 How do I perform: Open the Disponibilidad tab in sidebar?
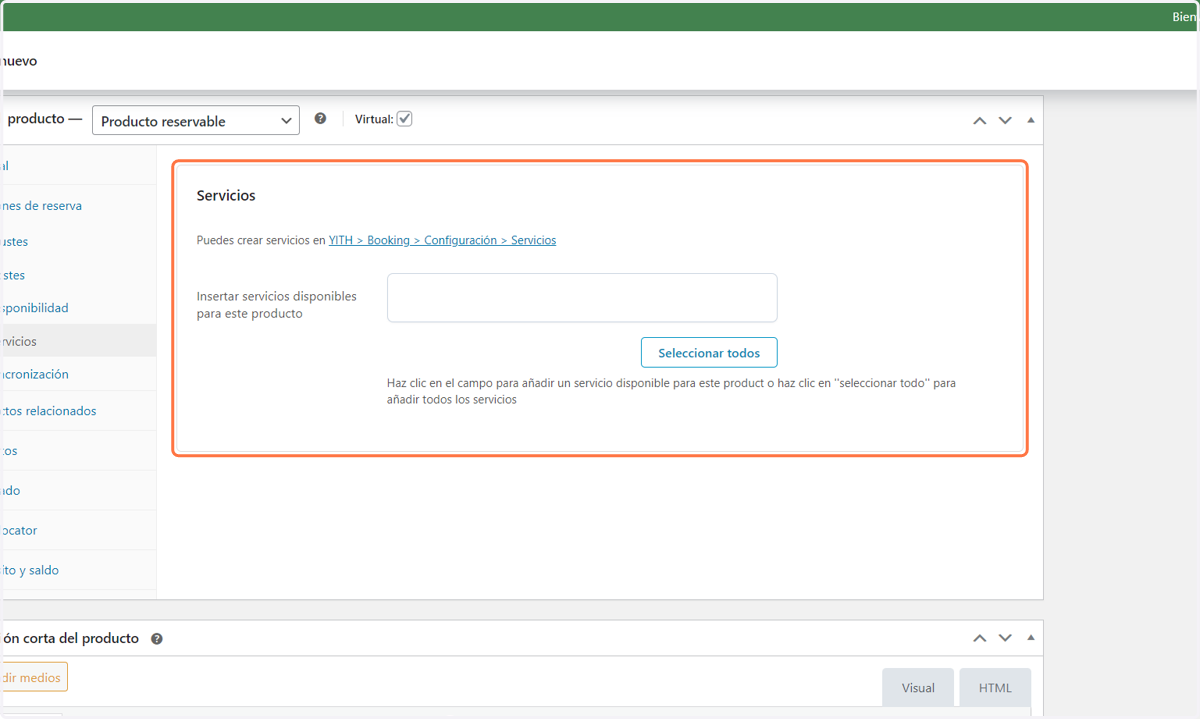pyautogui.click(x=78, y=308)
